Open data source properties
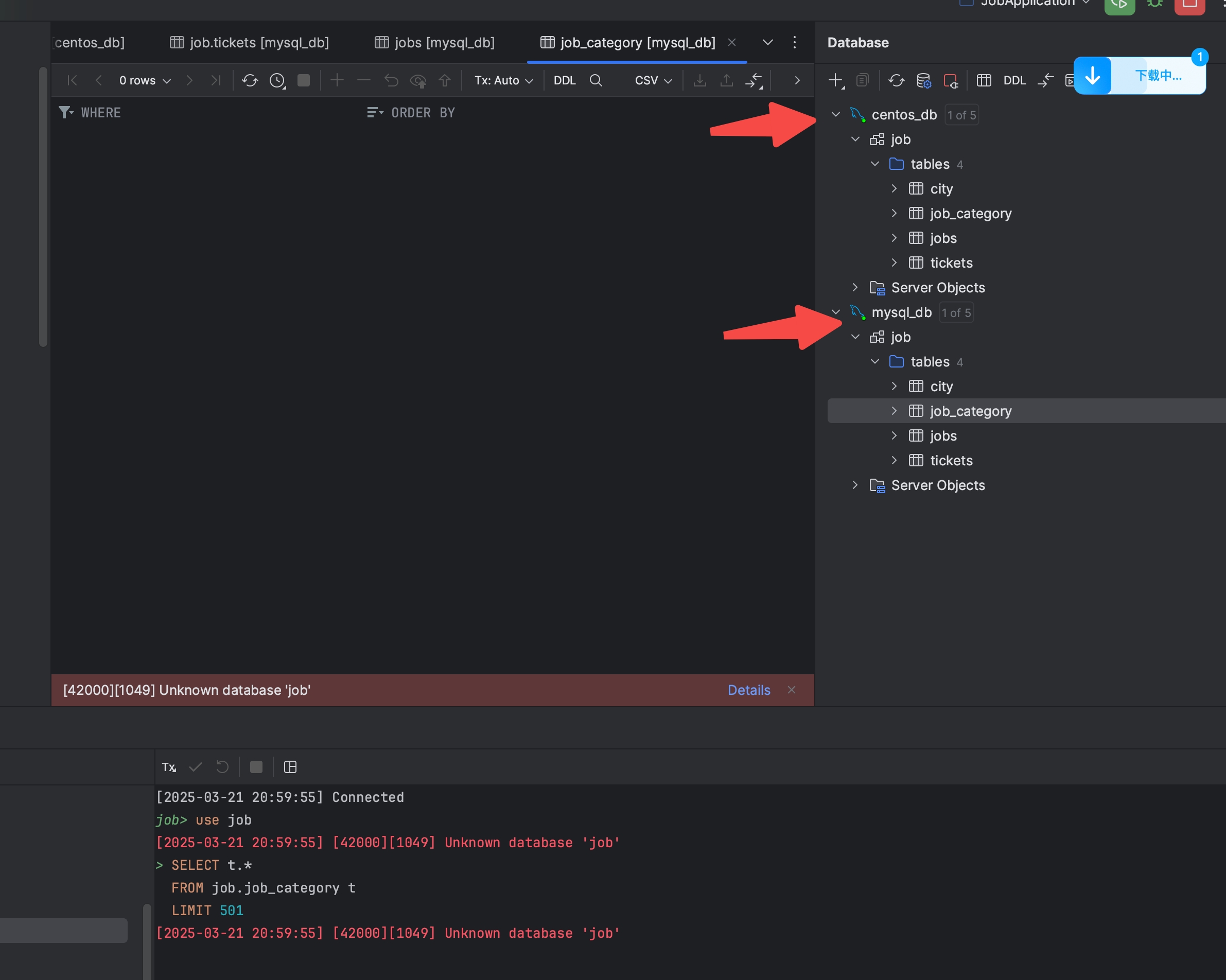The width and height of the screenshot is (1226, 980). point(924,80)
